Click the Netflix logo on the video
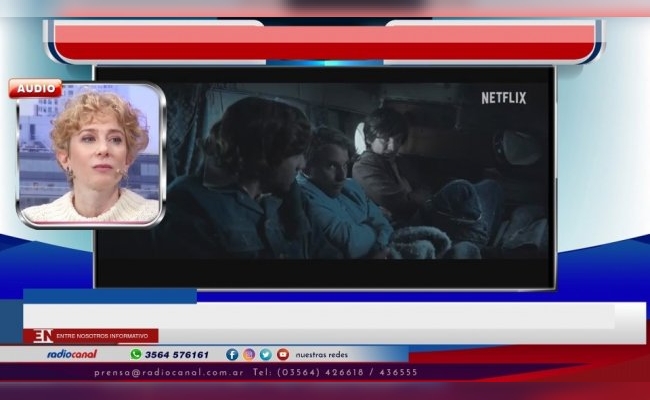The width and height of the screenshot is (650, 400). pos(503,98)
